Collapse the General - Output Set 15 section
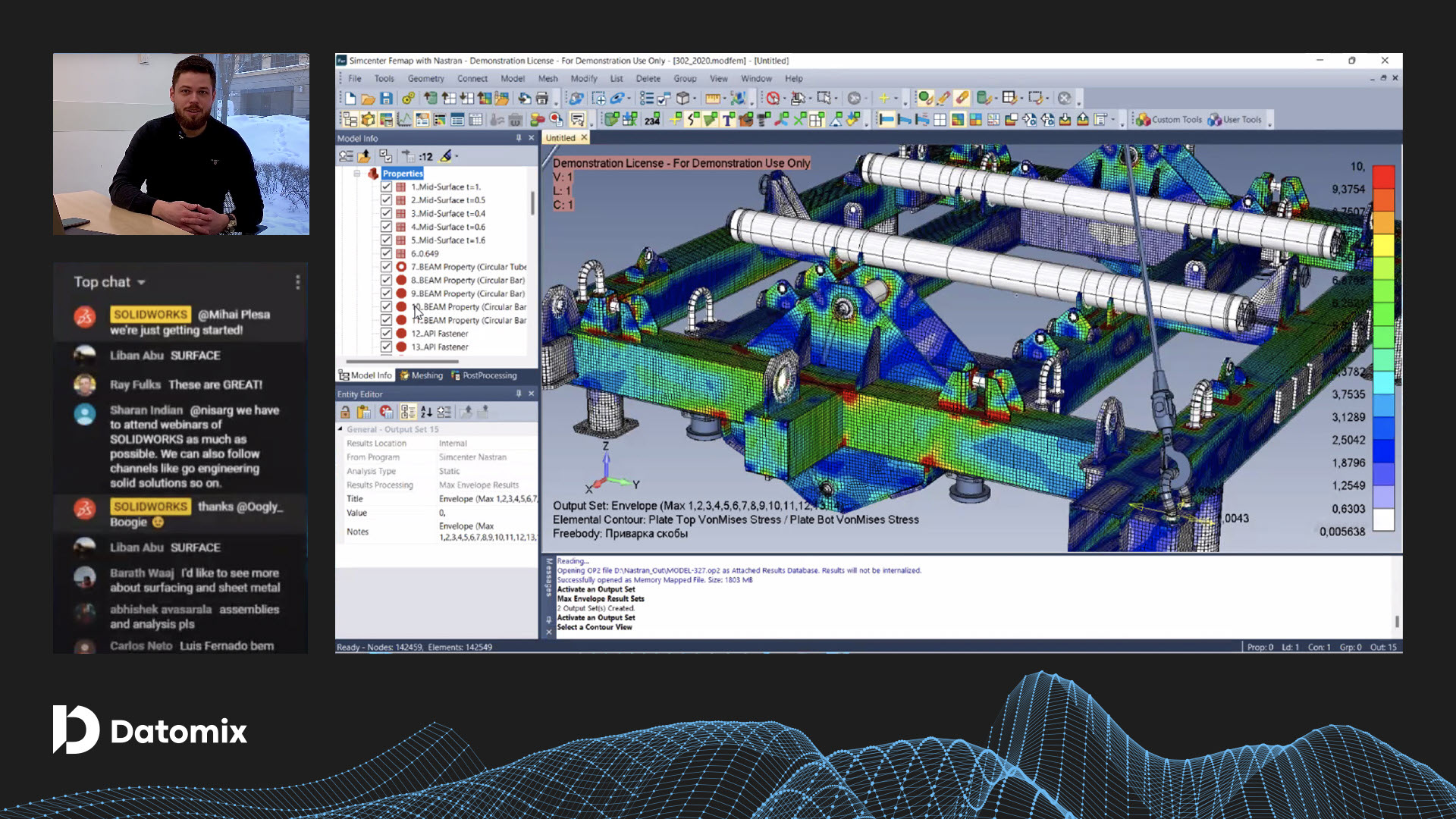1456x819 pixels. (340, 429)
